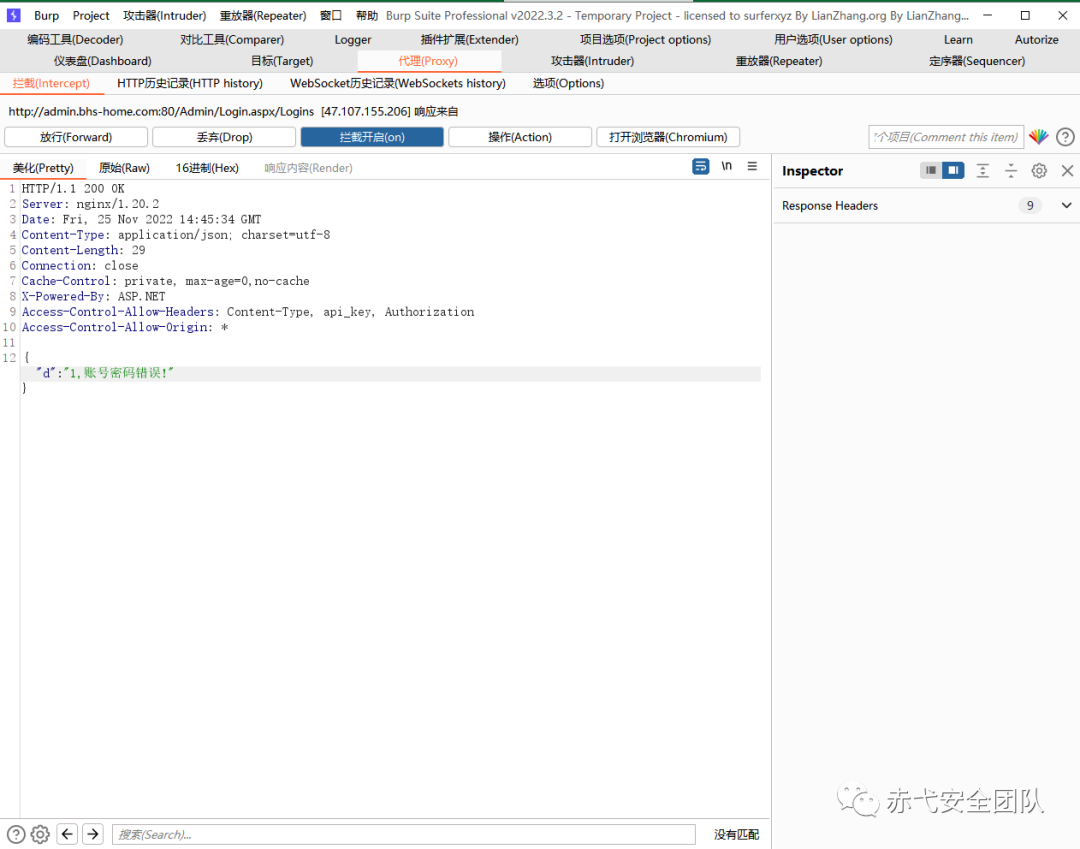Click the "X-Powered-By: ASP.NET" header line

click(94, 296)
